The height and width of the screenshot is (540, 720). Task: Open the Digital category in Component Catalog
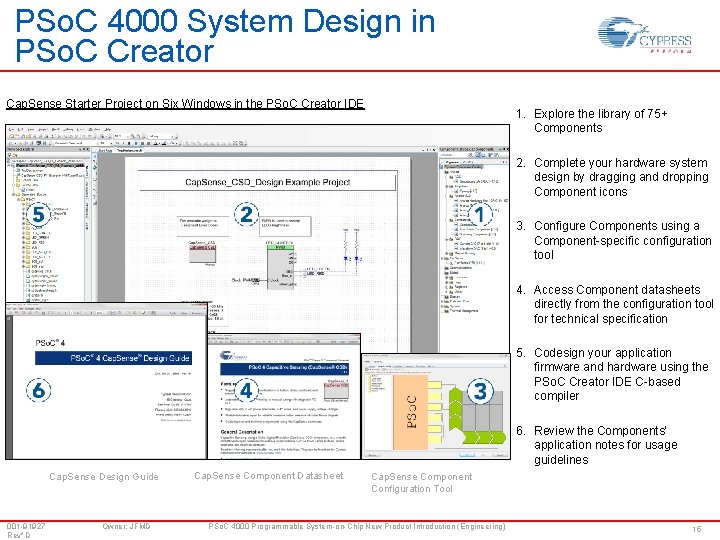[x=451, y=272]
